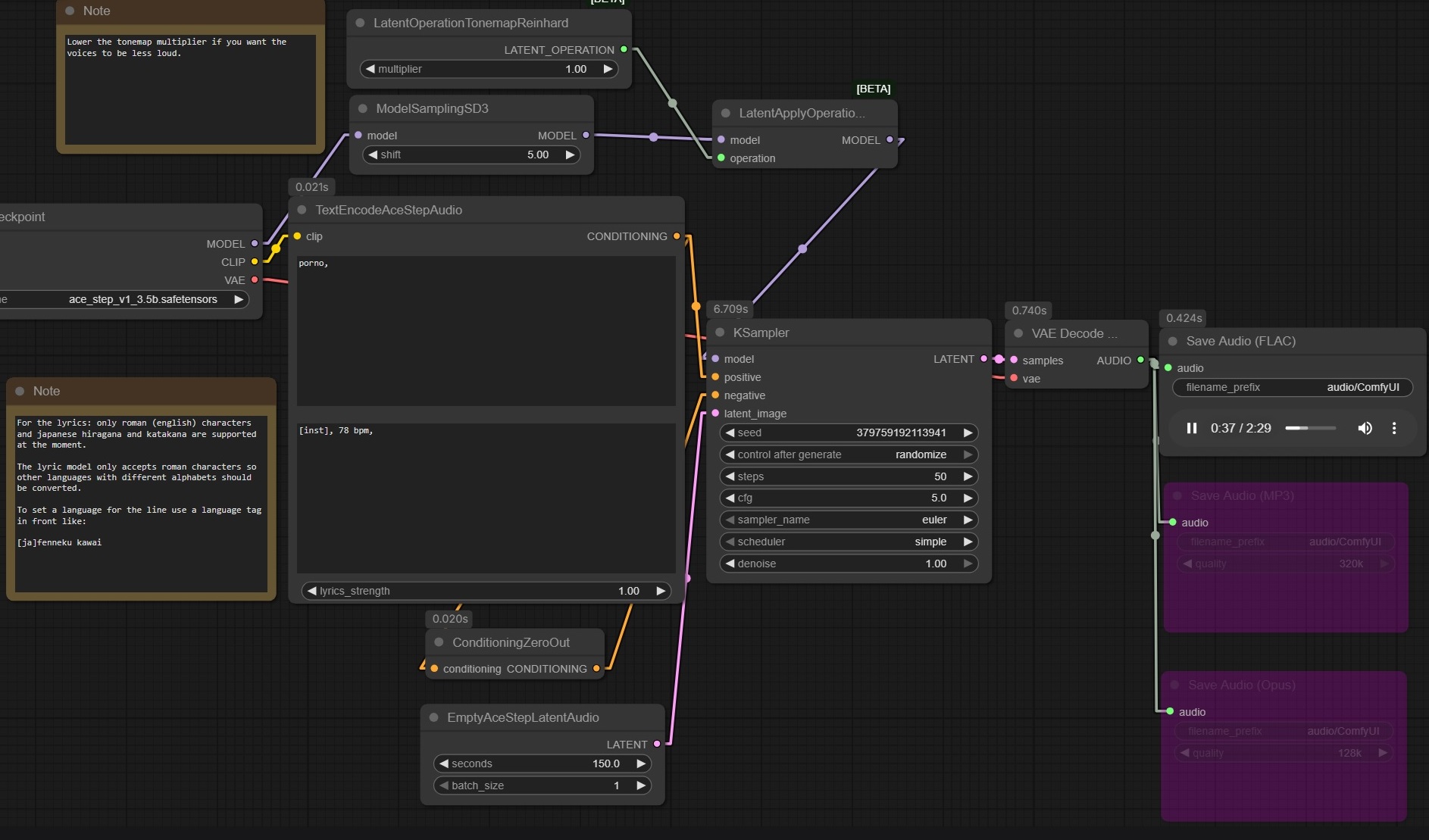Screen dimensions: 1429x840
Task: Decrease batch_size in EmptyAceStepLatentAudio
Action: click(444, 785)
